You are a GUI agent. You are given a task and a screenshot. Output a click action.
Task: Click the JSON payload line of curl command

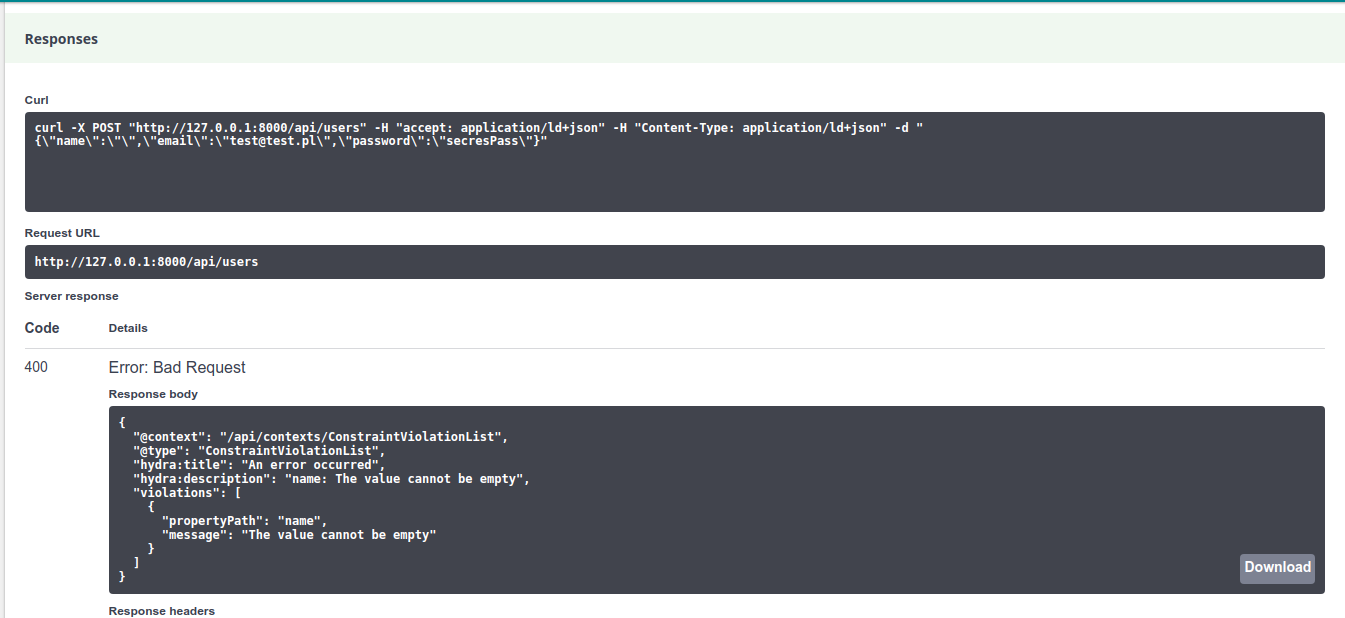click(291, 142)
